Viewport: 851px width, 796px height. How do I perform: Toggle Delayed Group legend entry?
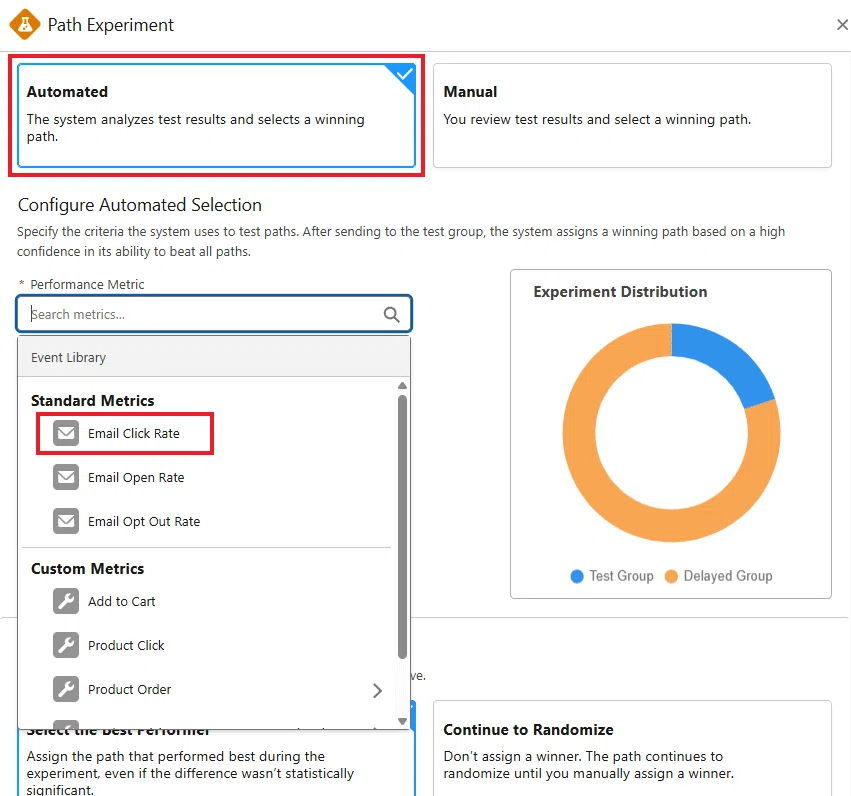[x=719, y=576]
